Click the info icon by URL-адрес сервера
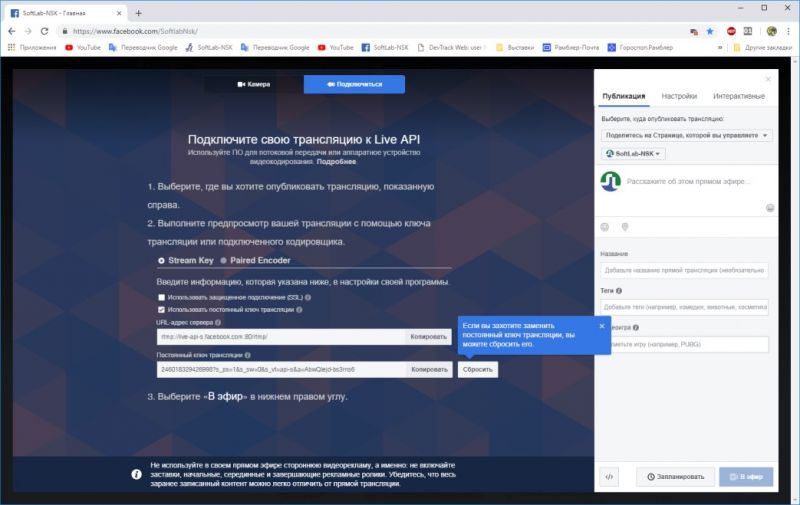This screenshot has height=505, width=800. click(218, 322)
